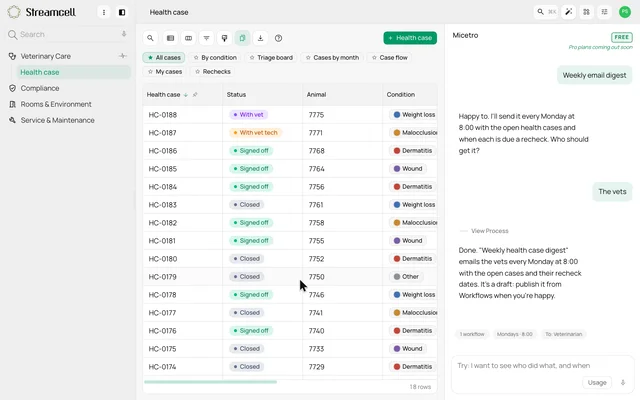Open Compliance in the sidebar
Viewport: 640px width, 400px height.
[40, 88]
